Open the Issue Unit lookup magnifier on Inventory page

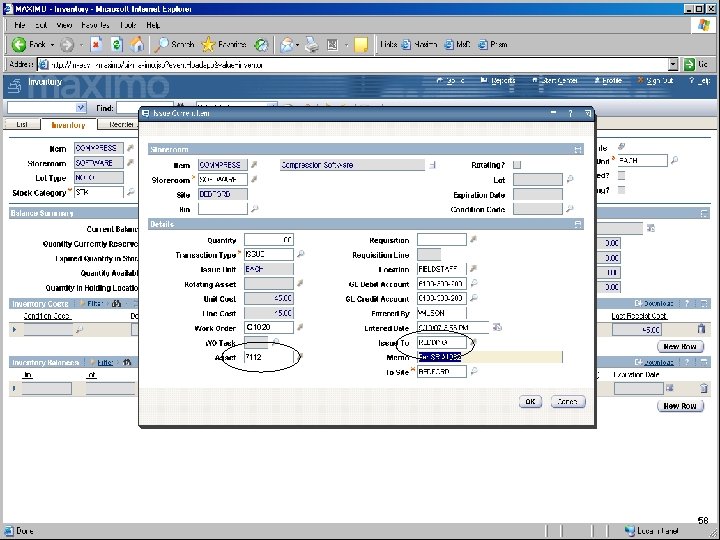coord(675,160)
